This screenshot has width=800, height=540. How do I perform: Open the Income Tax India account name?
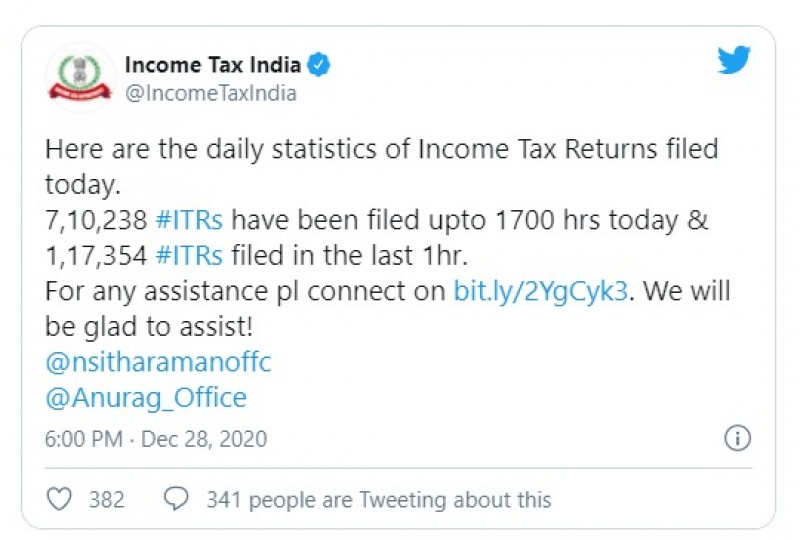(x=212, y=66)
